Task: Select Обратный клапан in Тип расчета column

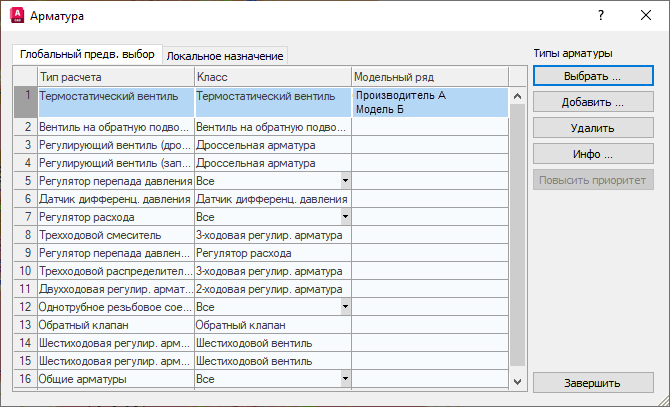Action: [x=116, y=325]
